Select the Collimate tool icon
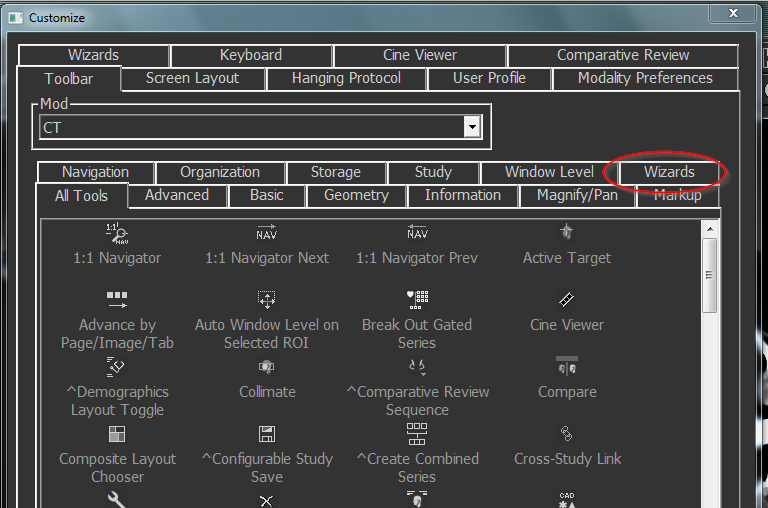Viewport: 768px width, 508px height. (267, 367)
